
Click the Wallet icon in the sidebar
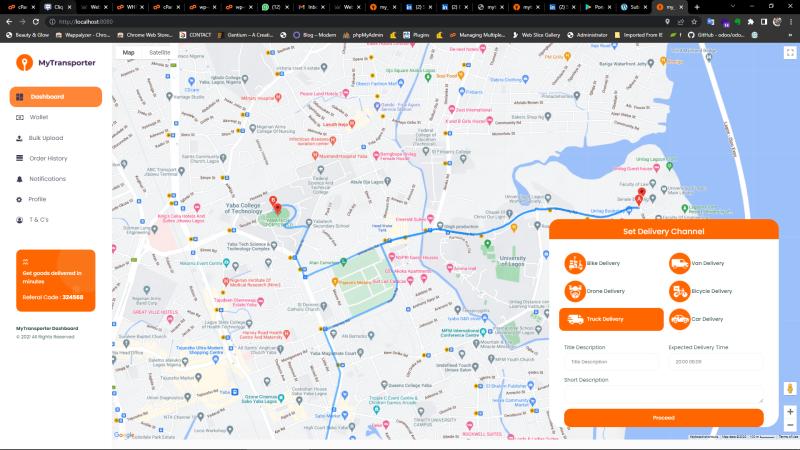[x=19, y=117]
